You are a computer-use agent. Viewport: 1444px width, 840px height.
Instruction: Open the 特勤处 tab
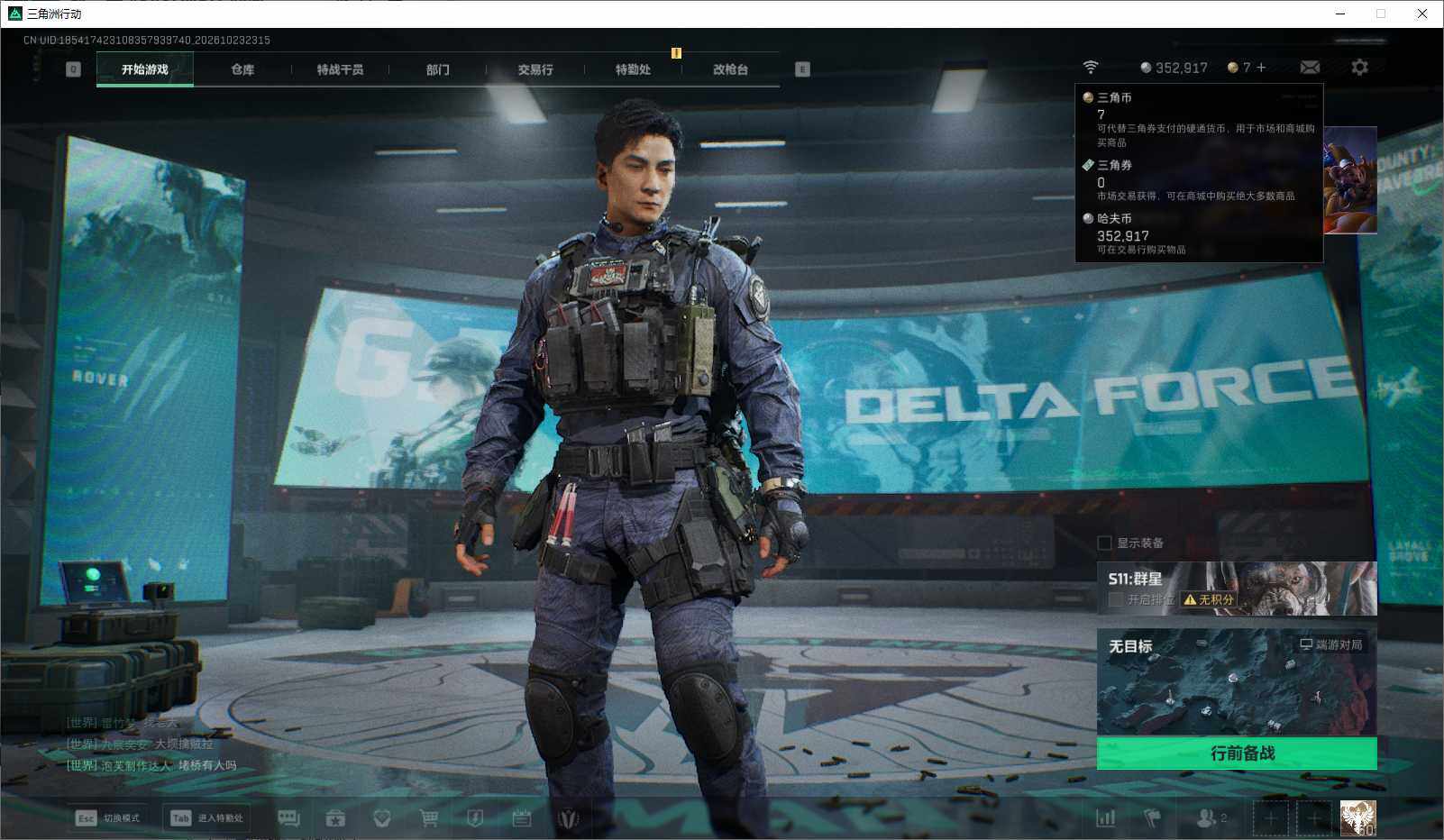click(633, 69)
